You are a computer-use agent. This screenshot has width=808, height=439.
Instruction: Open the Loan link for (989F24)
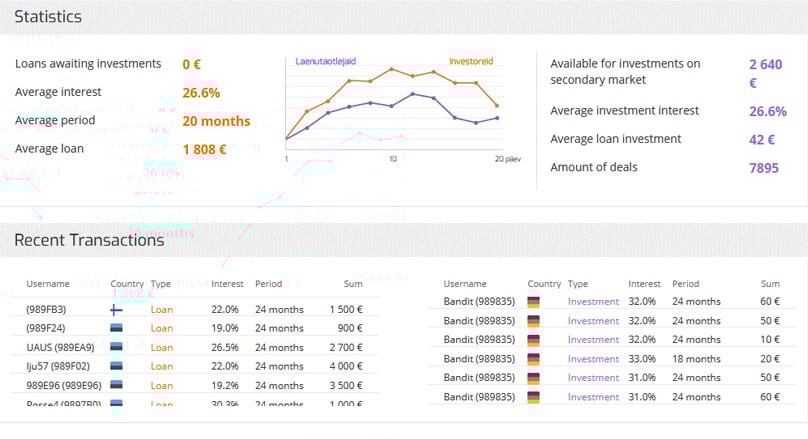click(x=162, y=328)
